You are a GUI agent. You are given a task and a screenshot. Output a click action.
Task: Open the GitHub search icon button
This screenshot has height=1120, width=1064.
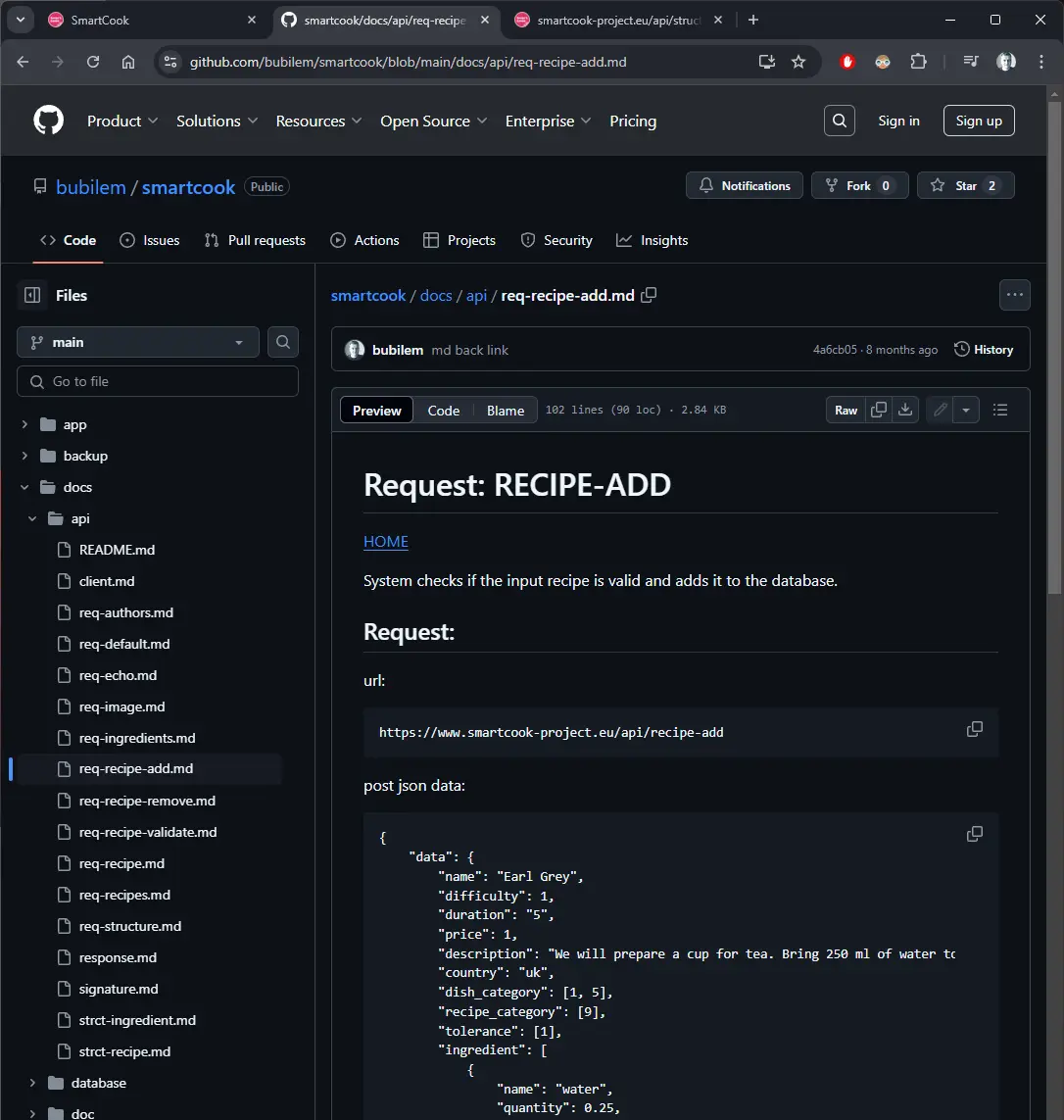pyautogui.click(x=839, y=121)
